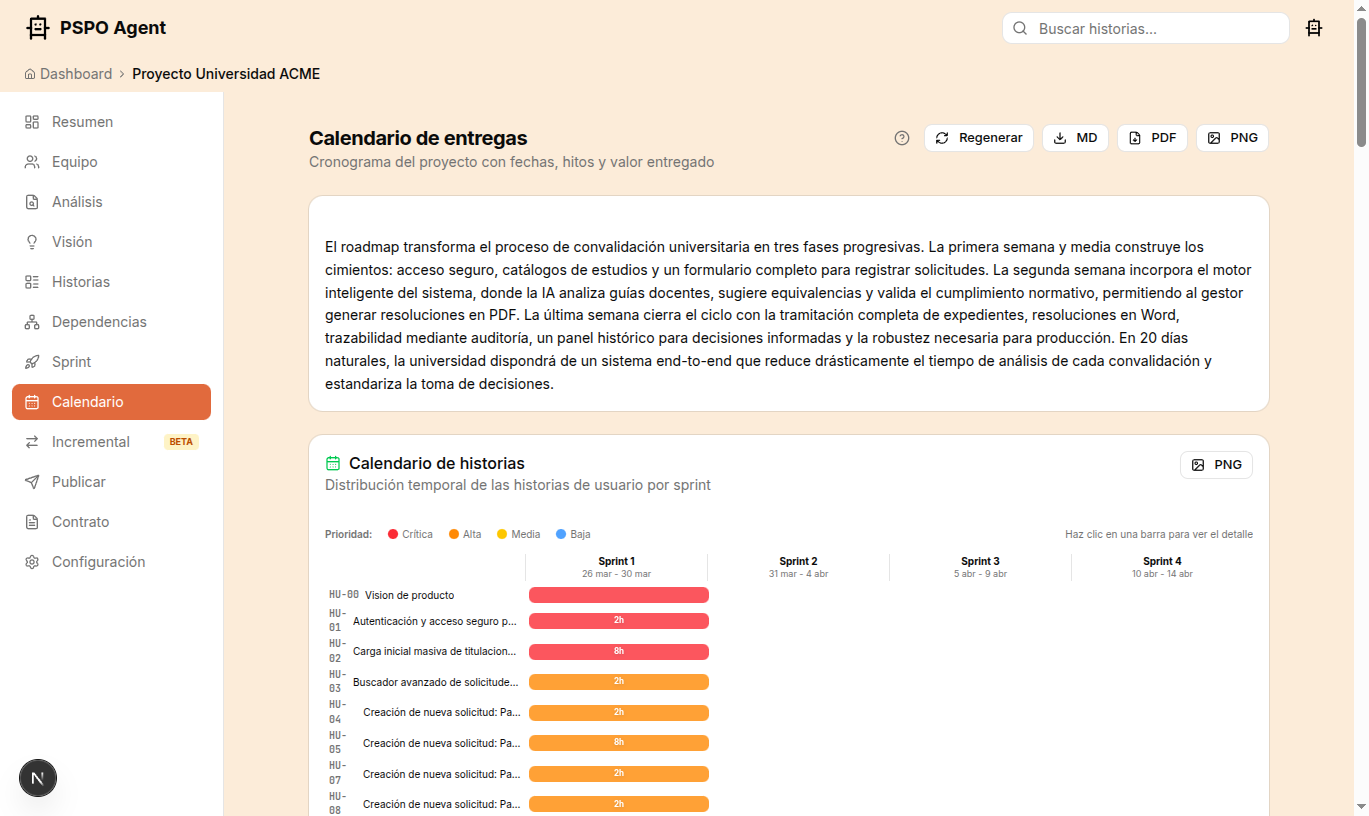The height and width of the screenshot is (816, 1369).
Task: Click the help question mark near Regenerar
Action: click(901, 138)
